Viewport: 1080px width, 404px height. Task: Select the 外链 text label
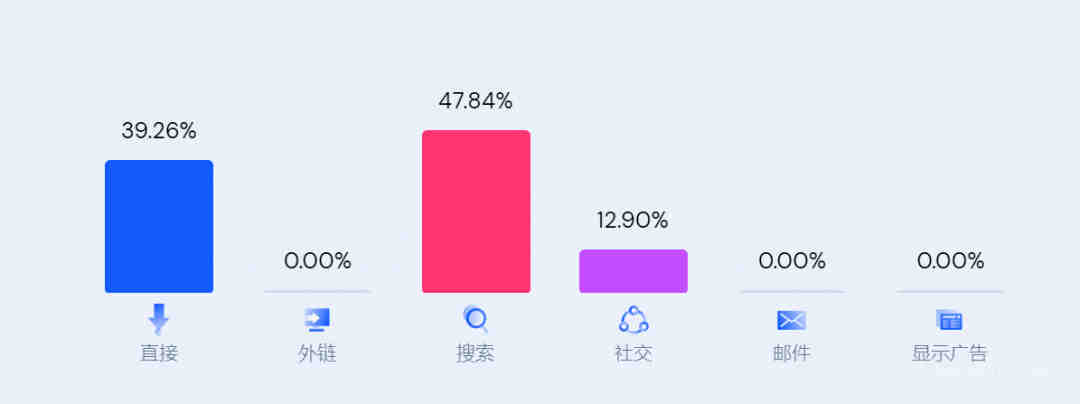[318, 354]
